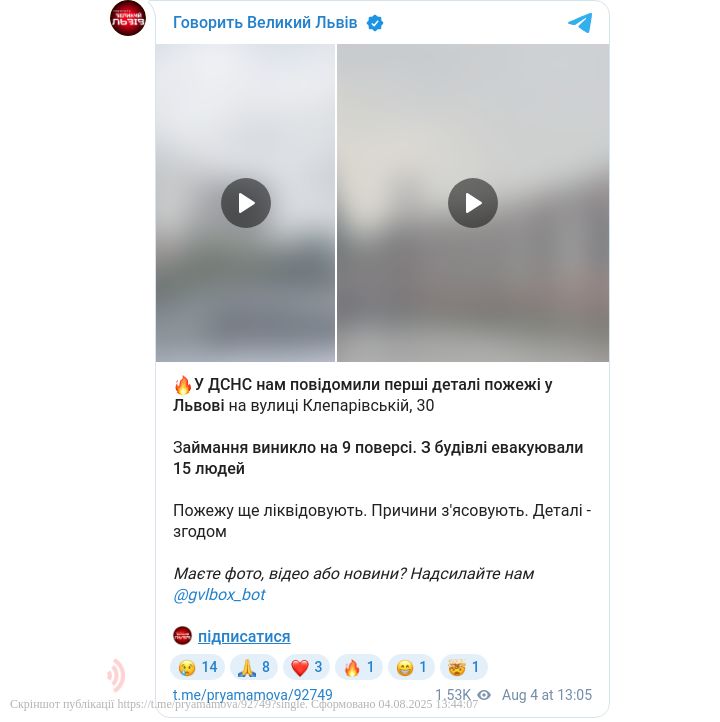This screenshot has height=722, width=720.
Task: Click the підписатися subscribe link
Action: 244,636
